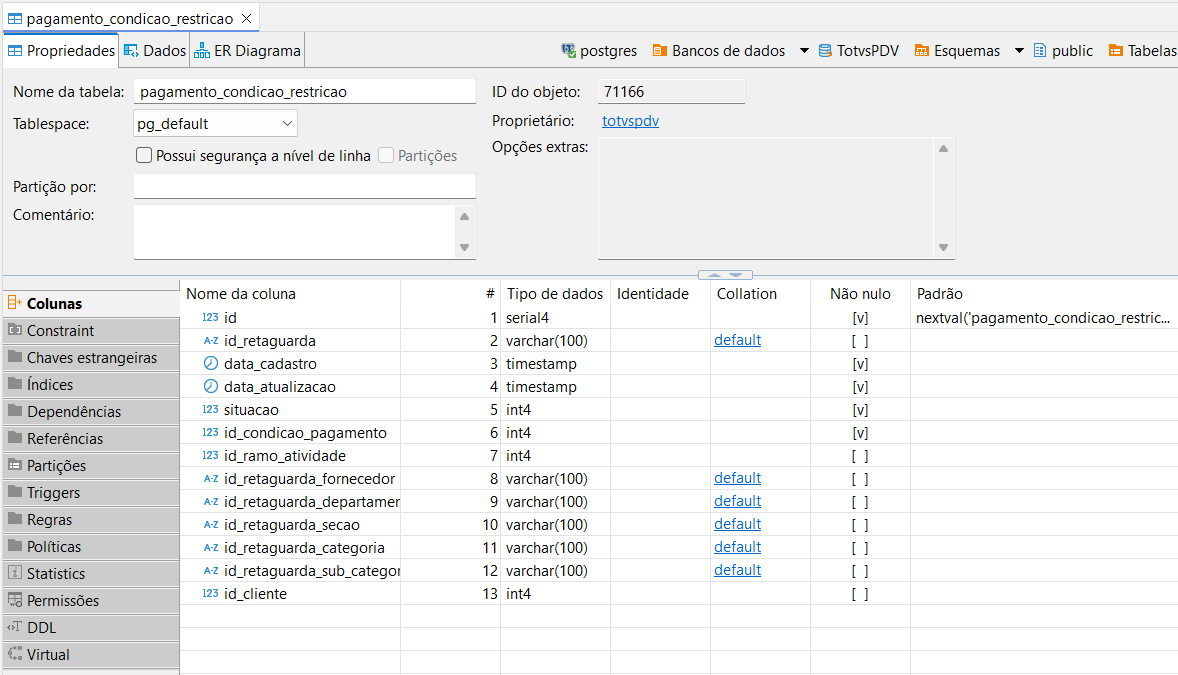The image size is (1178, 675).
Task: Enable 'Possui segurança a nível de linha' checkbox
Action: [144, 156]
